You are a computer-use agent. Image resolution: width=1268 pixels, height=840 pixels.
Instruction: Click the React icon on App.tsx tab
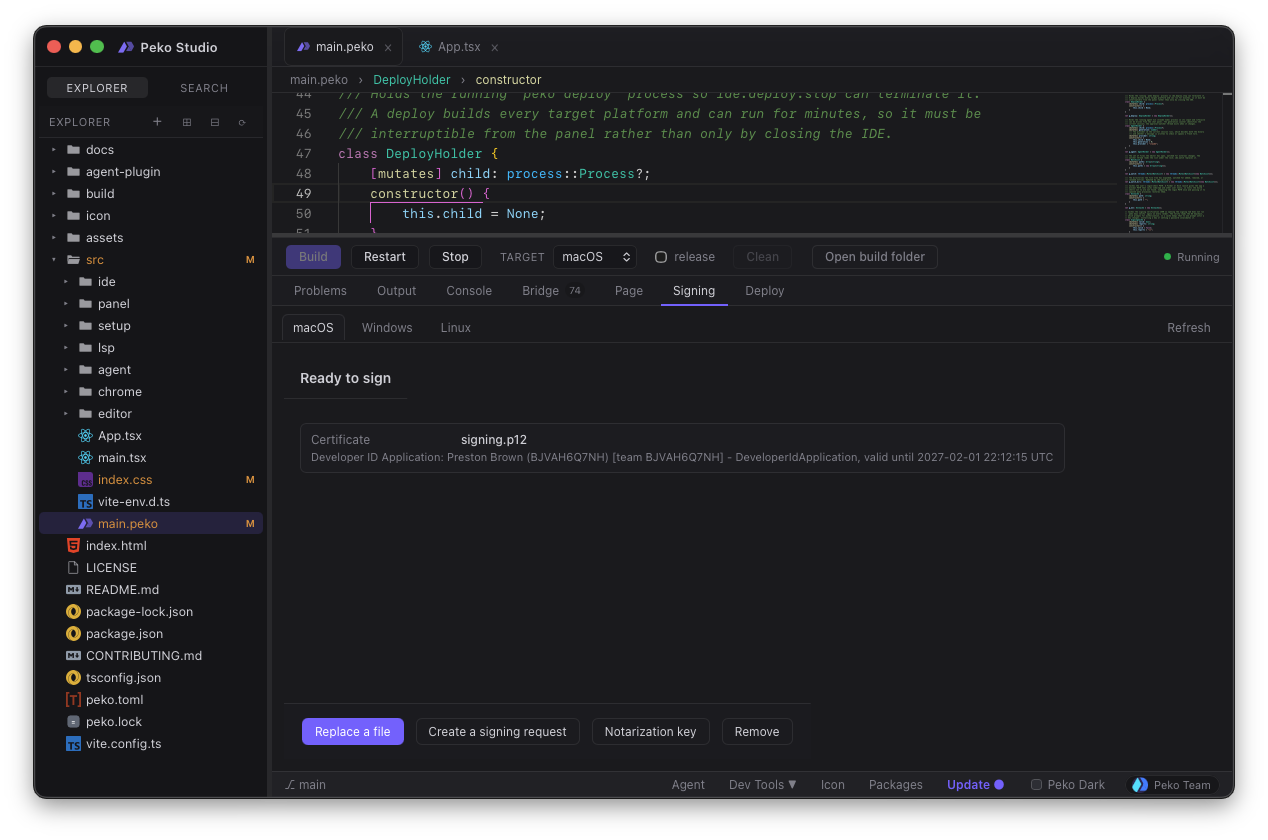tap(426, 47)
